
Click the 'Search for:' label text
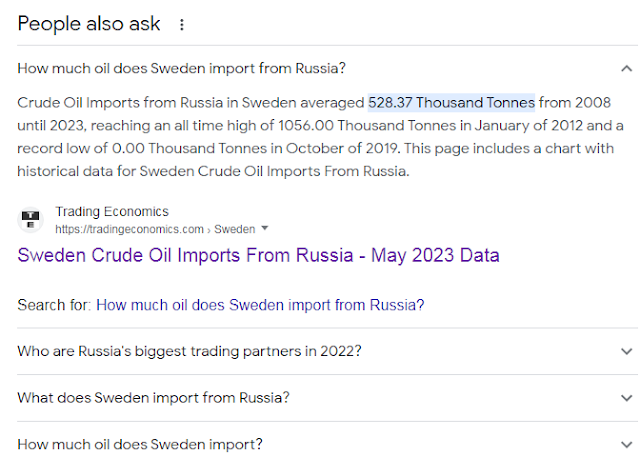pyautogui.click(x=54, y=305)
